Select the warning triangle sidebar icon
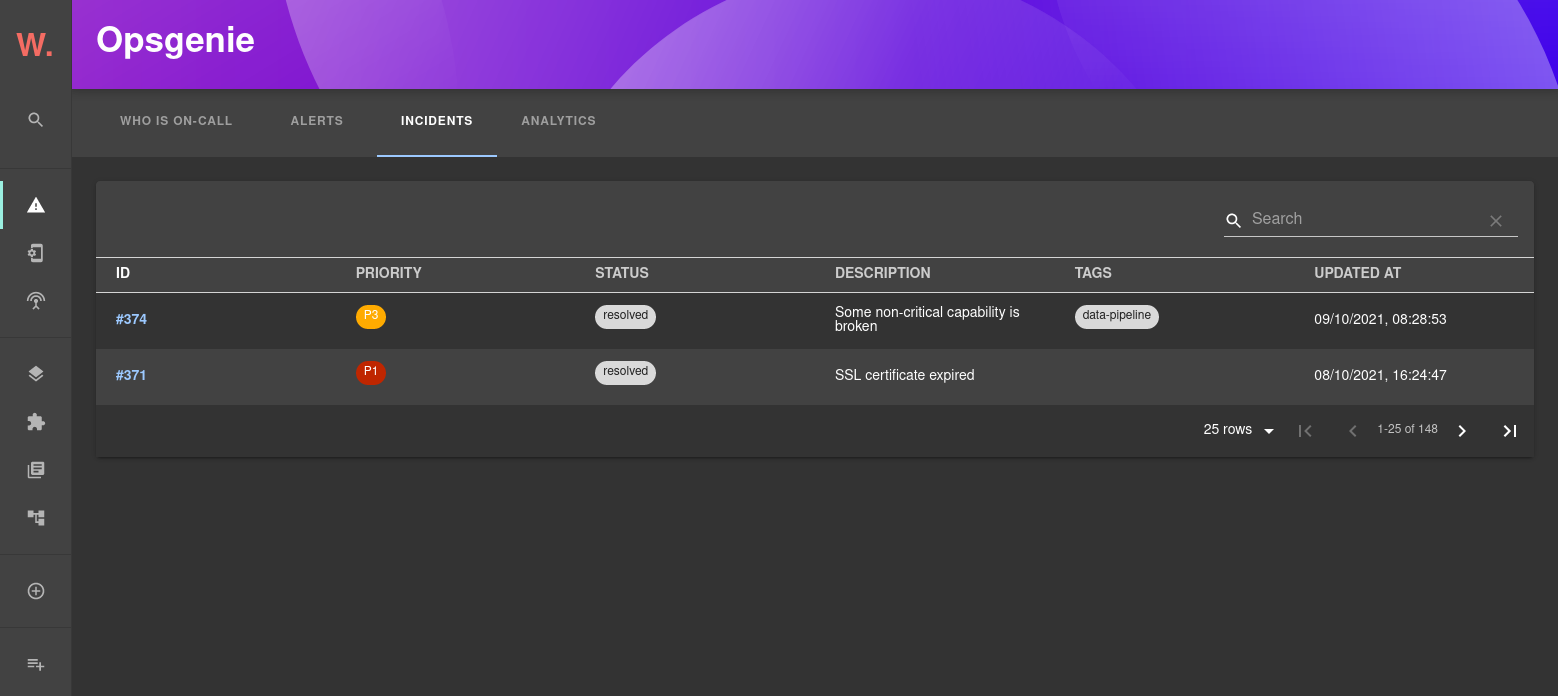Viewport: 1558px width, 696px height. pyautogui.click(x=36, y=205)
